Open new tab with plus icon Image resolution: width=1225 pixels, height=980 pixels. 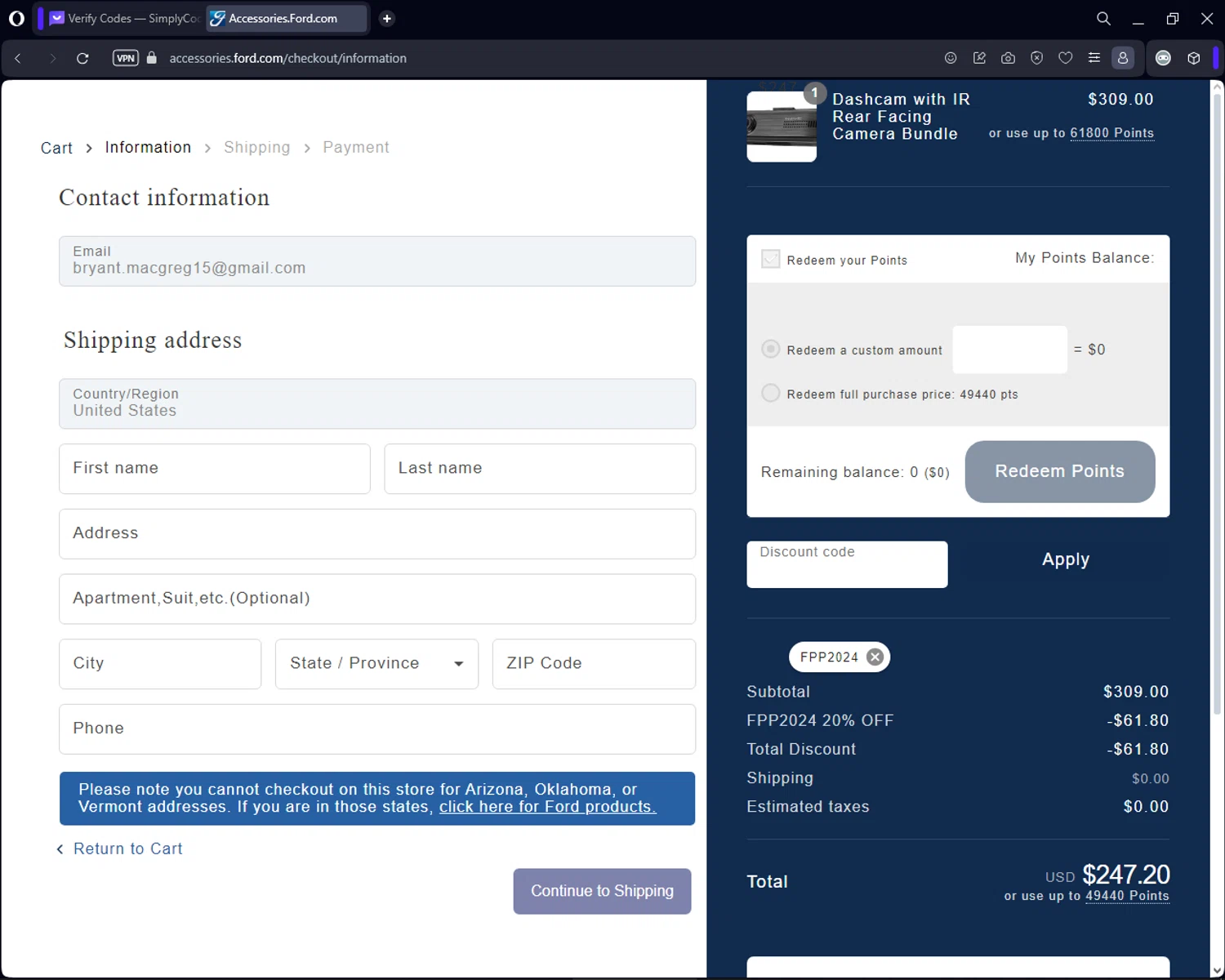click(x=387, y=18)
